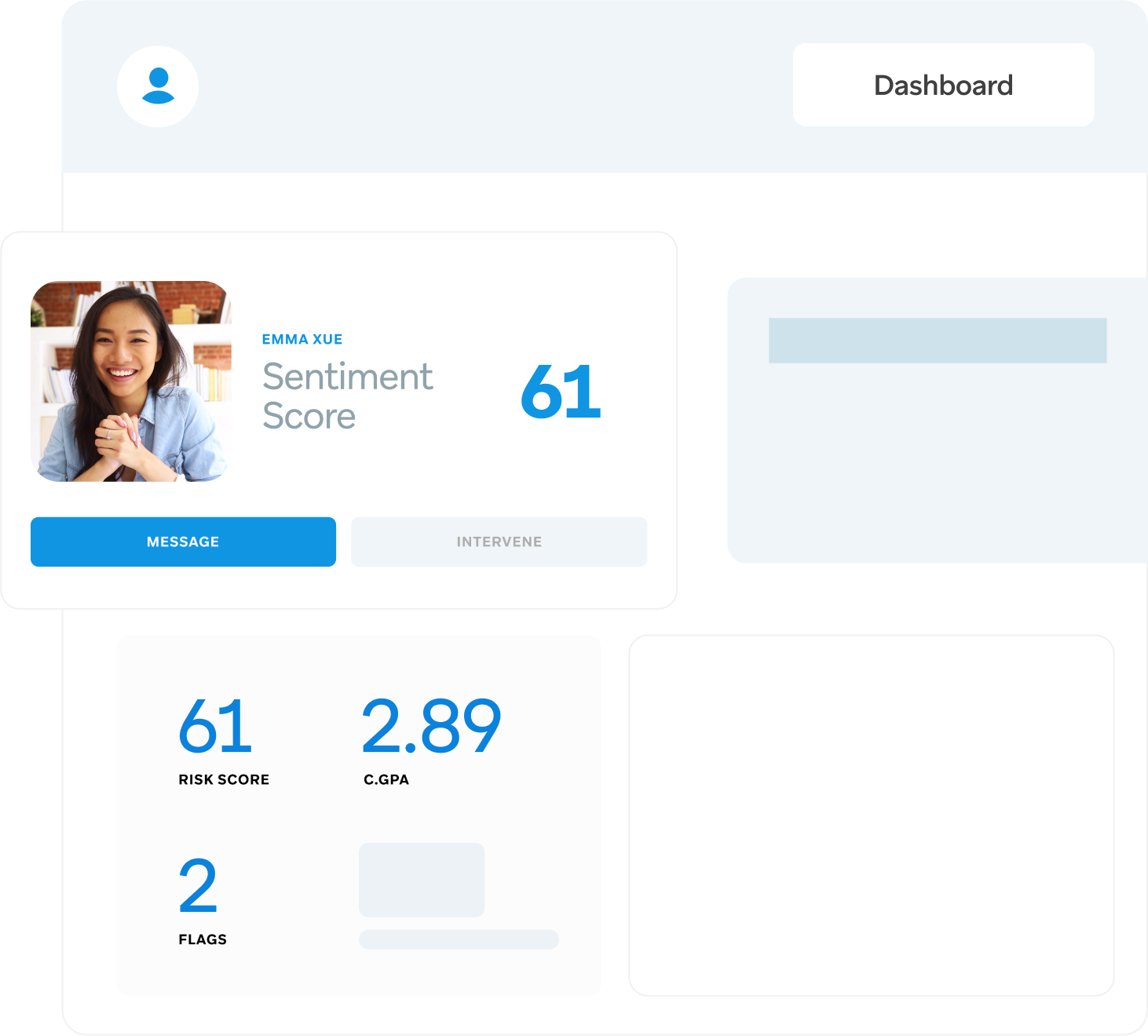Click the flags count 2
Viewport: 1148px width, 1036px height.
198,885
